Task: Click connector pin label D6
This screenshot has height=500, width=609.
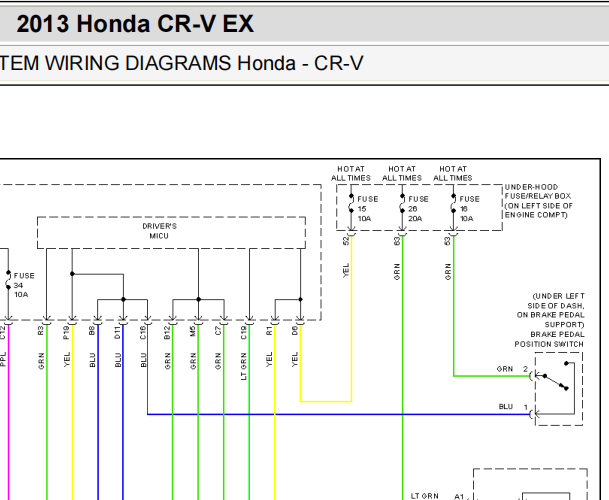Action: (x=295, y=331)
